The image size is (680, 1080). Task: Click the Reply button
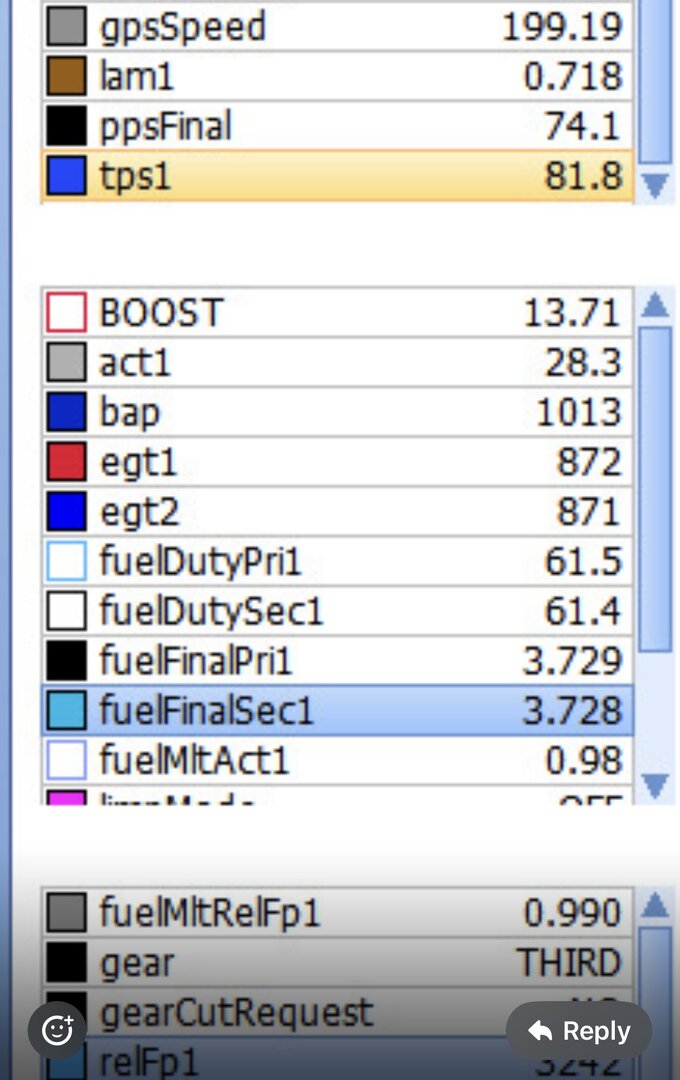[x=579, y=1031]
